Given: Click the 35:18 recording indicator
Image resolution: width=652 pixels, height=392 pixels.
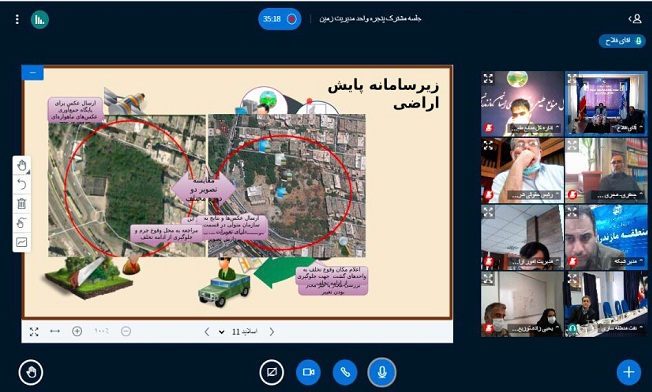Looking at the screenshot, I should click(279, 19).
